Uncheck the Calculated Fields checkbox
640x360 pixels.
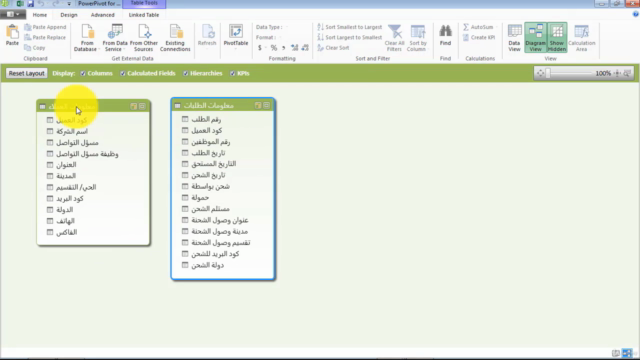click(122, 73)
